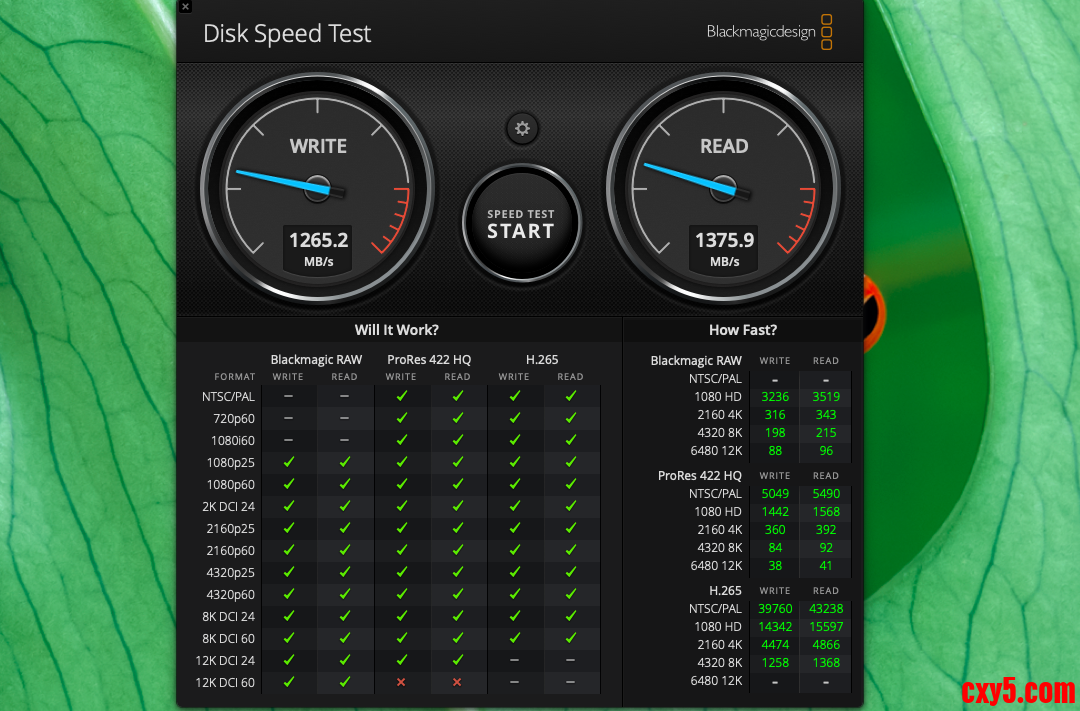Click the '8K DCI 24' format row label

(x=228, y=617)
